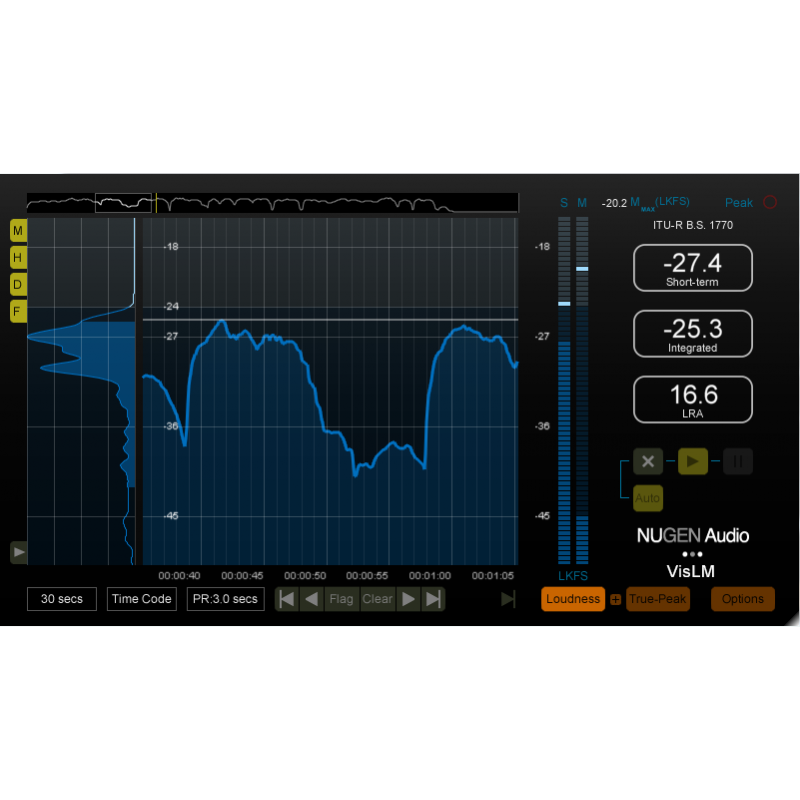Select the Loudness tab

(573, 598)
